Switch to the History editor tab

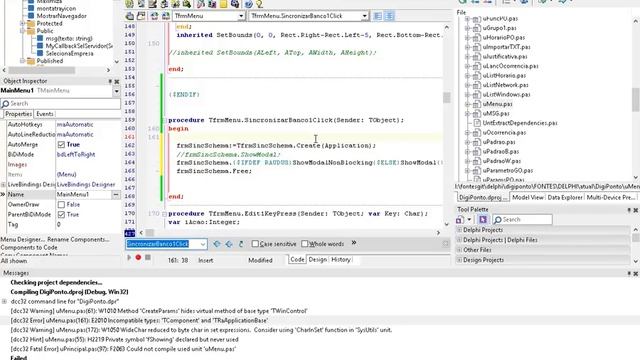341,260
